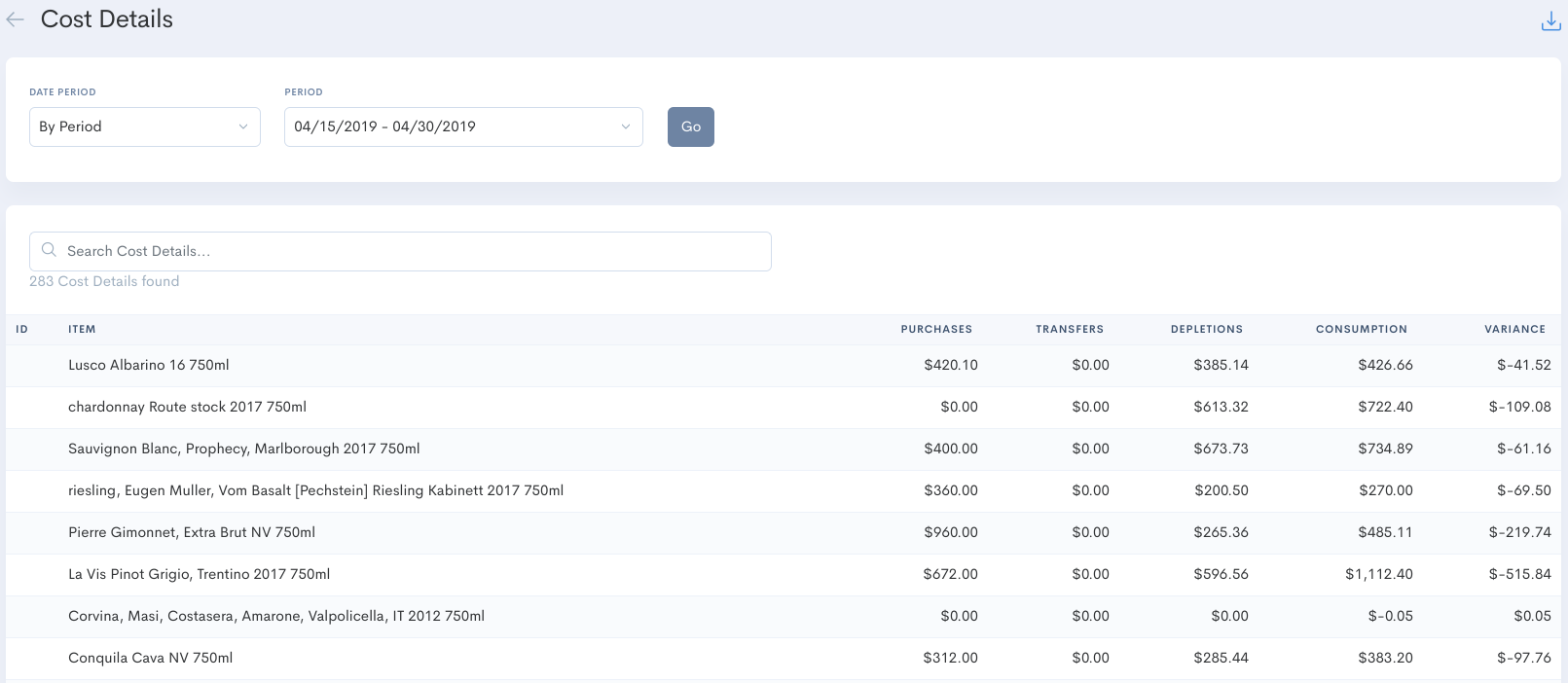Click the $1,112.40 consumption value
This screenshot has width=1568, height=683.
(1379, 574)
